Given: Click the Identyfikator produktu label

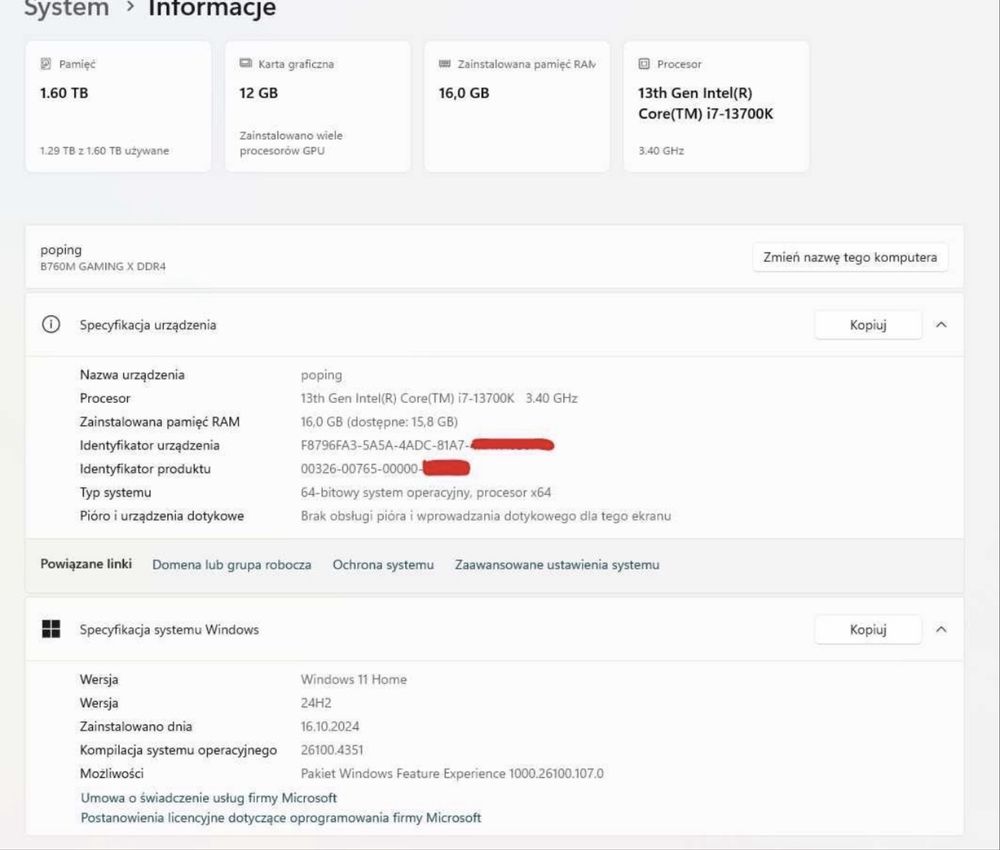Looking at the screenshot, I should 145,469.
